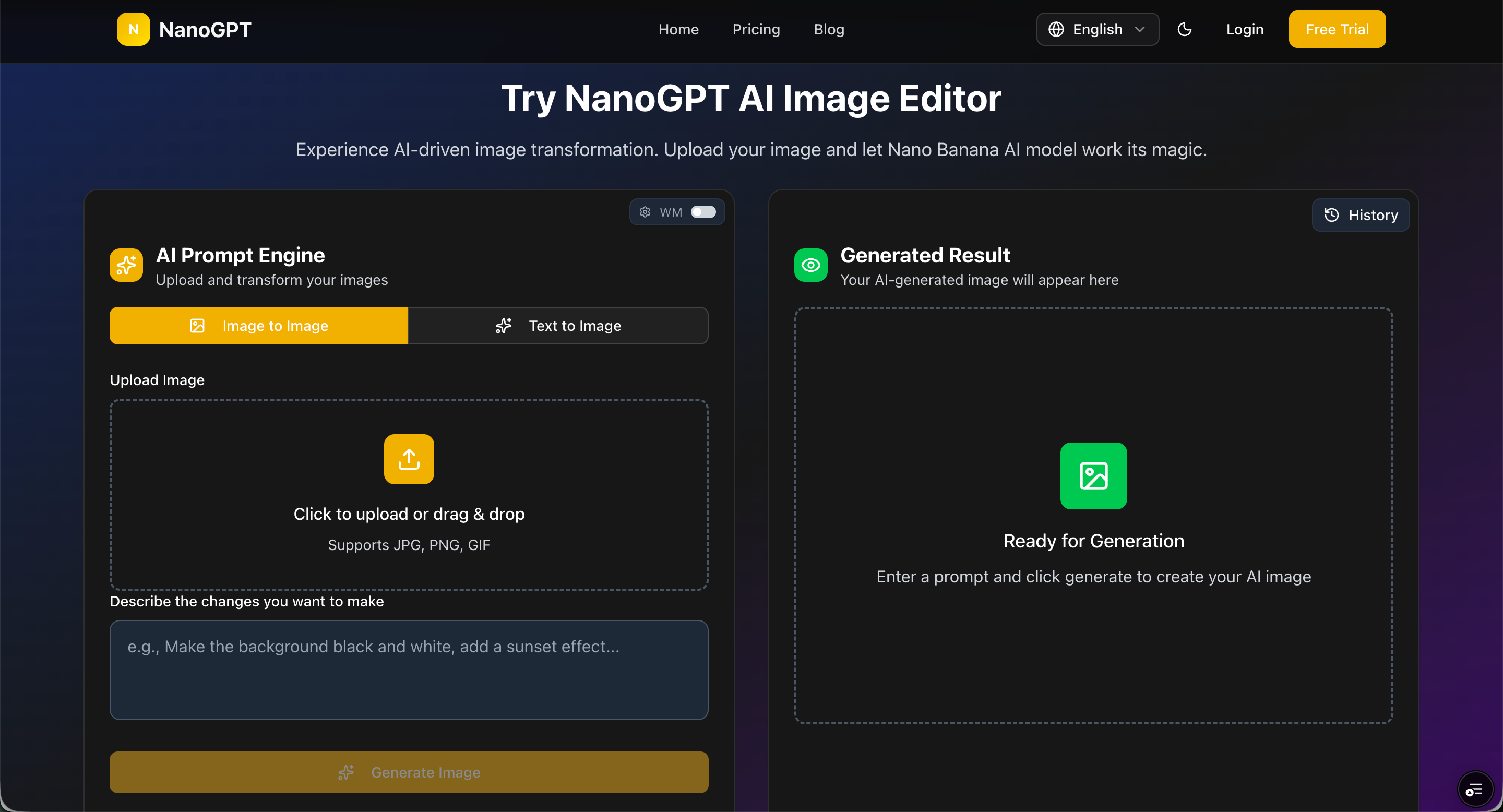Click the prompt description text area
1503x812 pixels.
(x=409, y=670)
